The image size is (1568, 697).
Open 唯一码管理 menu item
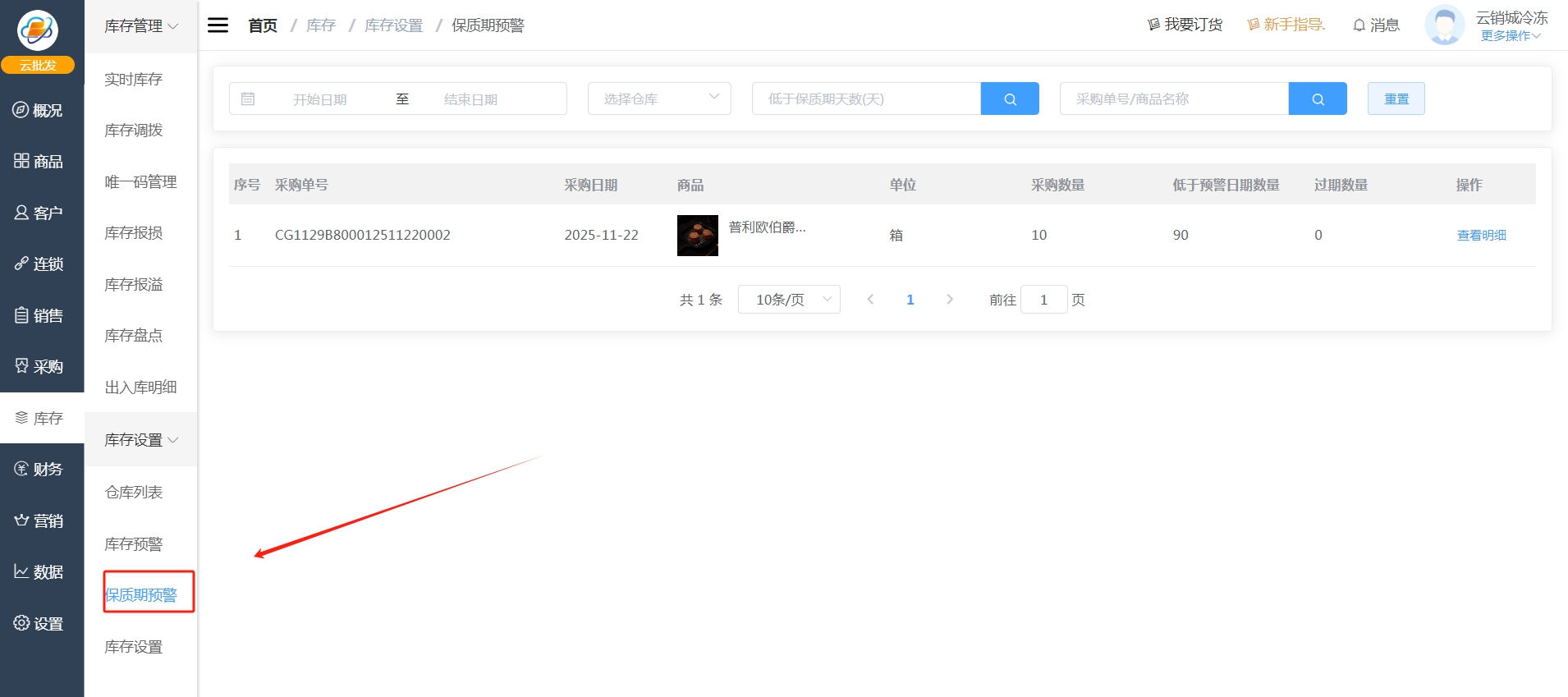140,182
